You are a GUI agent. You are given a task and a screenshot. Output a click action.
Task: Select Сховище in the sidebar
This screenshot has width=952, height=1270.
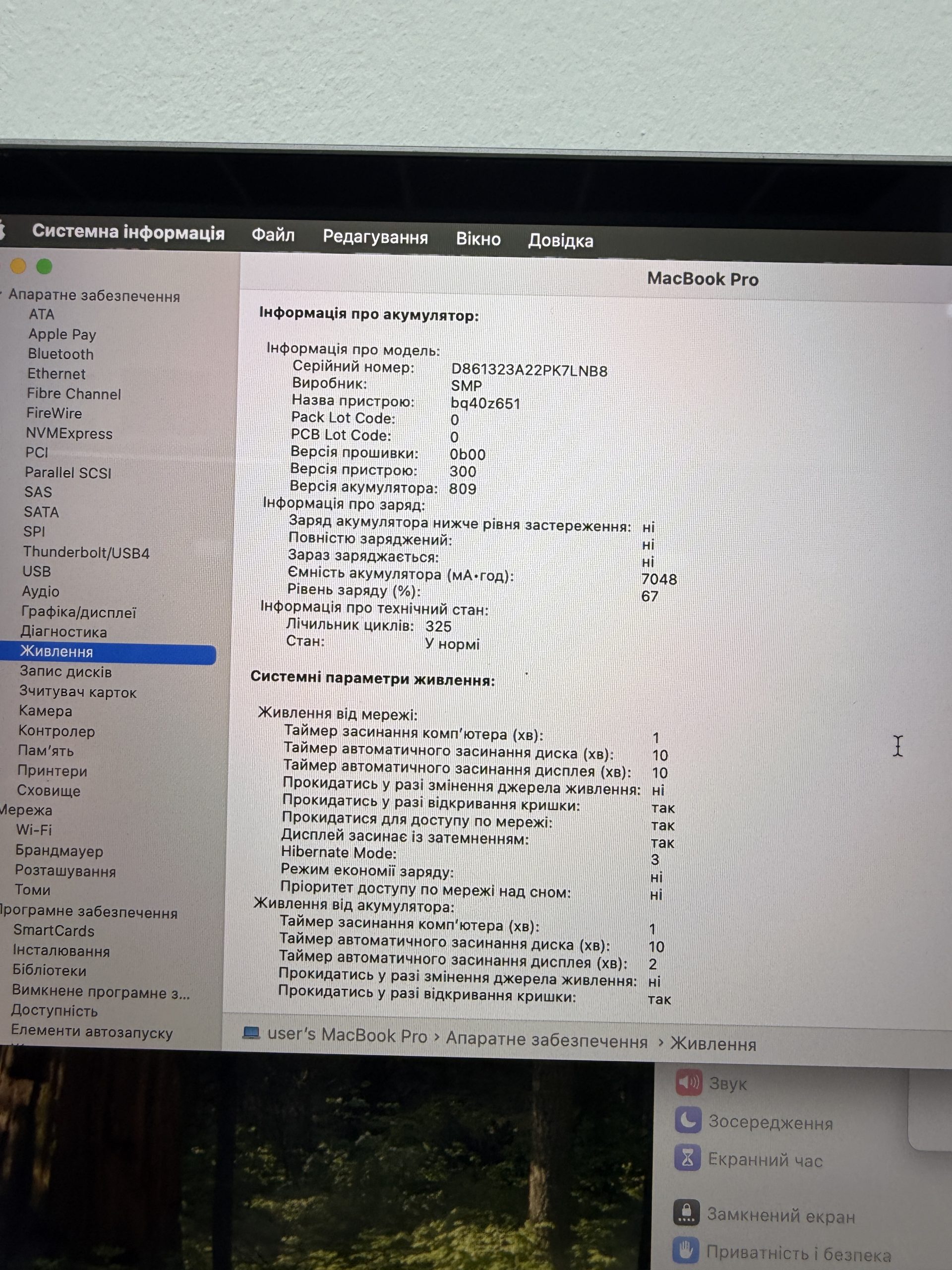coord(48,791)
